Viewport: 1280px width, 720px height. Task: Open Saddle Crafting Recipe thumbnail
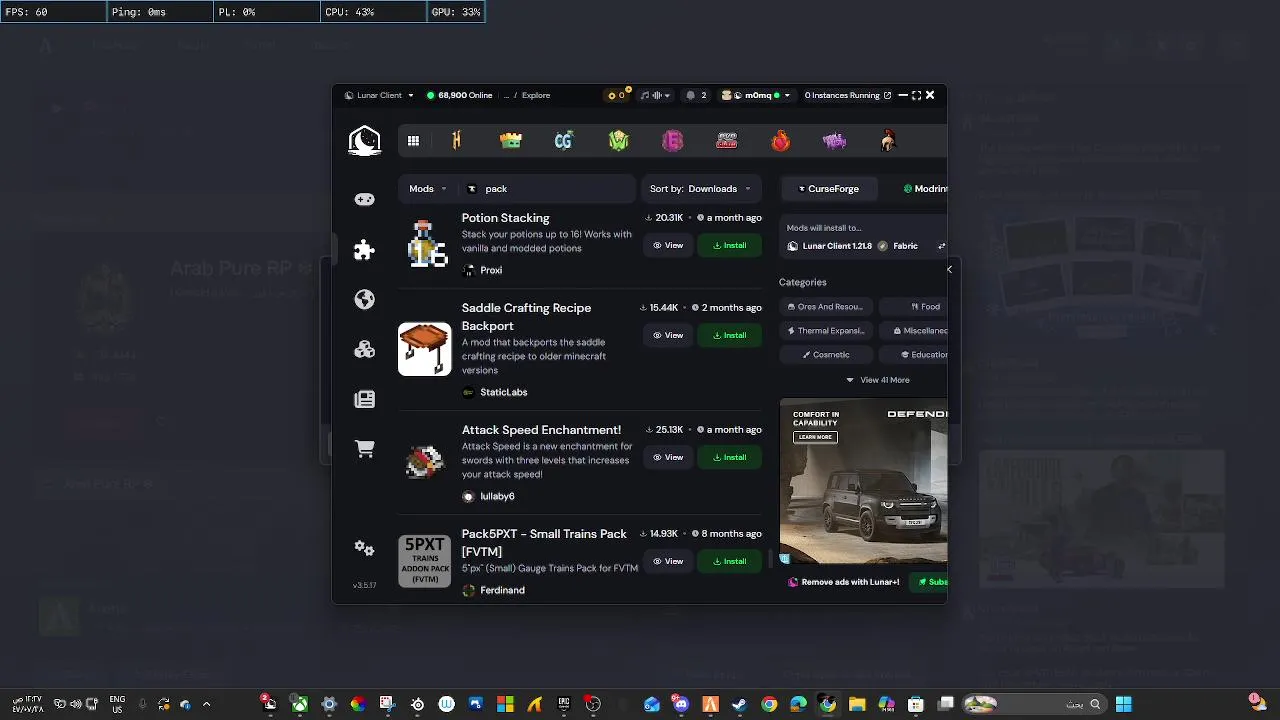pos(425,349)
